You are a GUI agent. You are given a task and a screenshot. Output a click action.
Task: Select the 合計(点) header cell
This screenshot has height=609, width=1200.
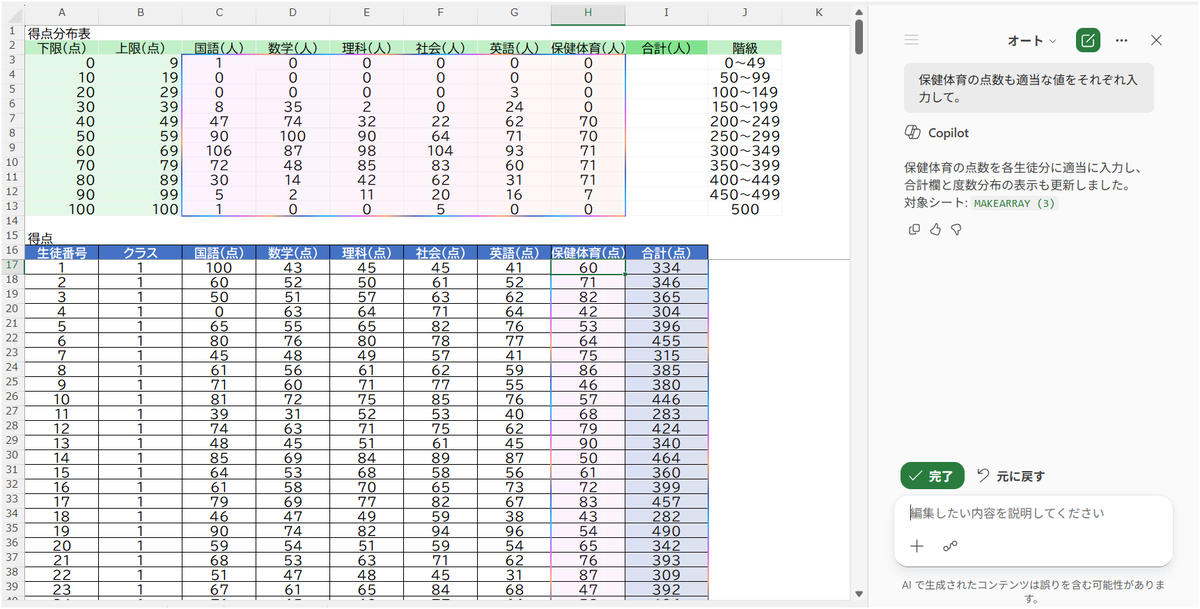(x=666, y=252)
